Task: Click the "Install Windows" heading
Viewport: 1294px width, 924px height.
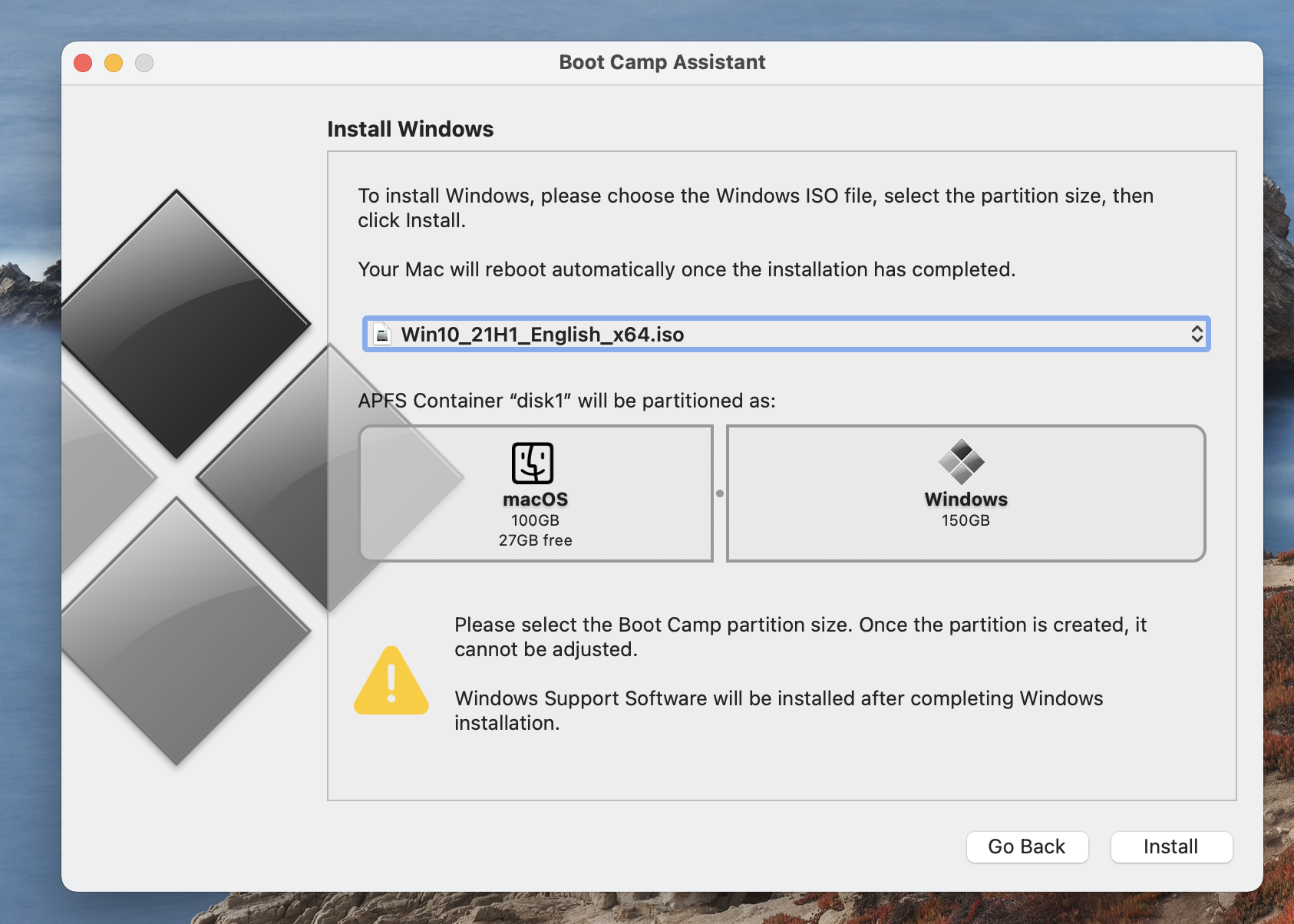Action: tap(411, 129)
